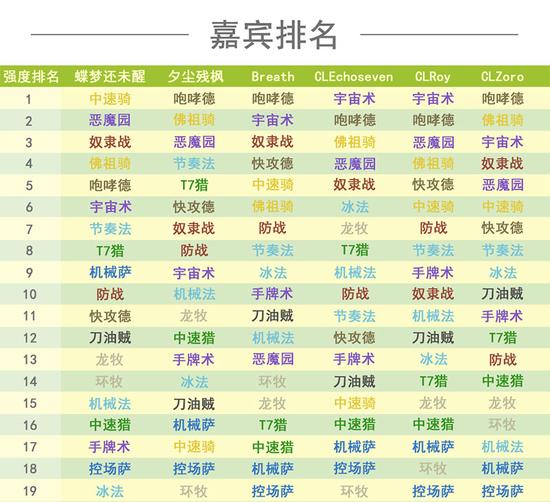Click 咆哮德 in 夕尘残枫's rank 1 row
The image size is (550, 502).
(194, 99)
